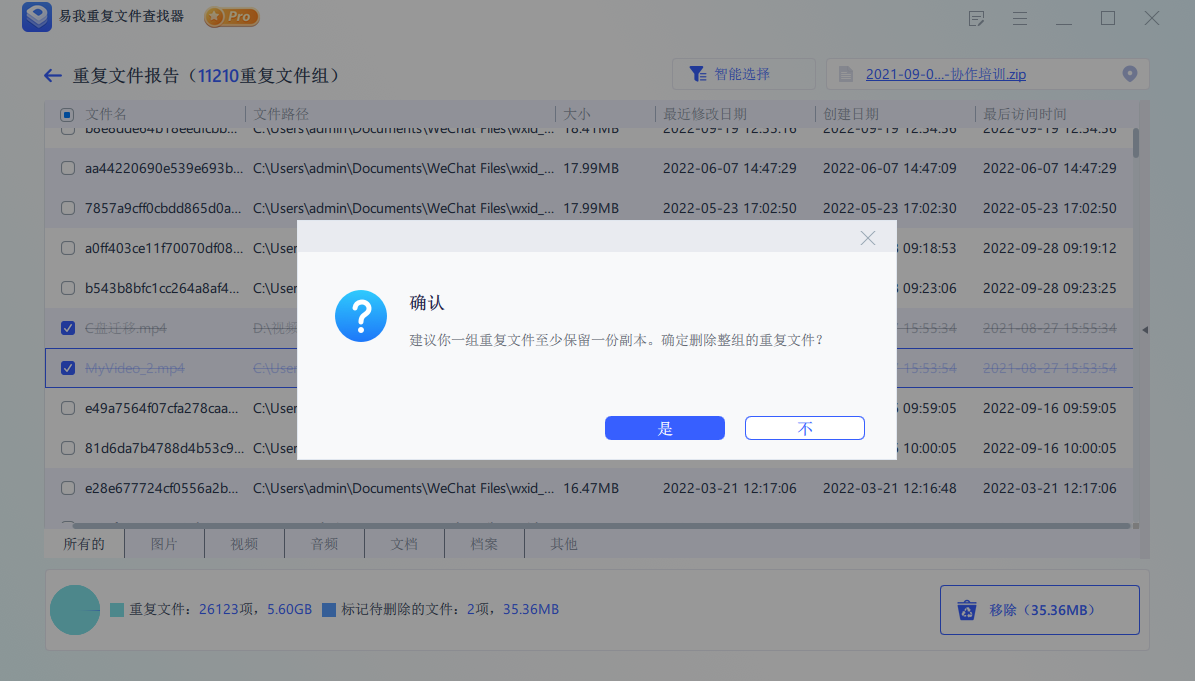Image resolution: width=1195 pixels, height=681 pixels.
Task: Click the Pro badge in the title bar
Action: pos(231,17)
